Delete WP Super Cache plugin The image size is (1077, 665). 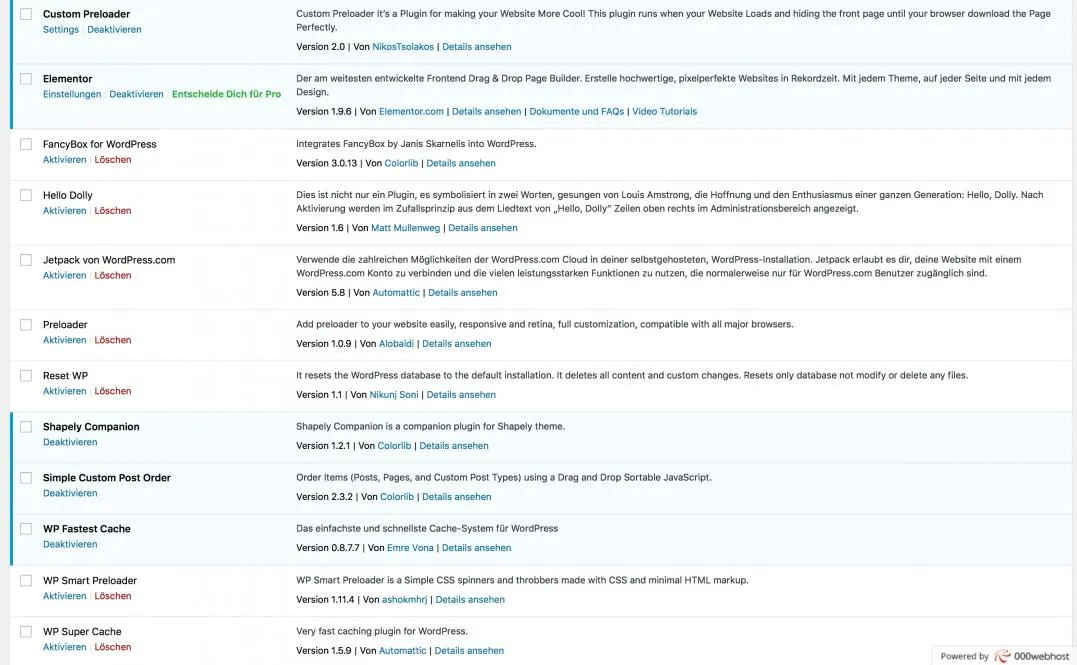(x=113, y=647)
